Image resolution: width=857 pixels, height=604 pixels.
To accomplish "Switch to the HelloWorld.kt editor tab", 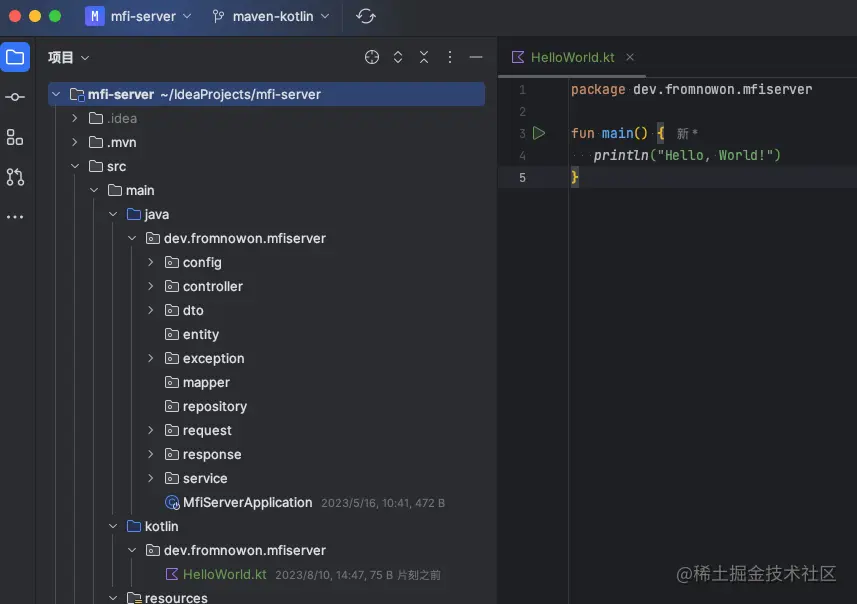I will tap(572, 57).
